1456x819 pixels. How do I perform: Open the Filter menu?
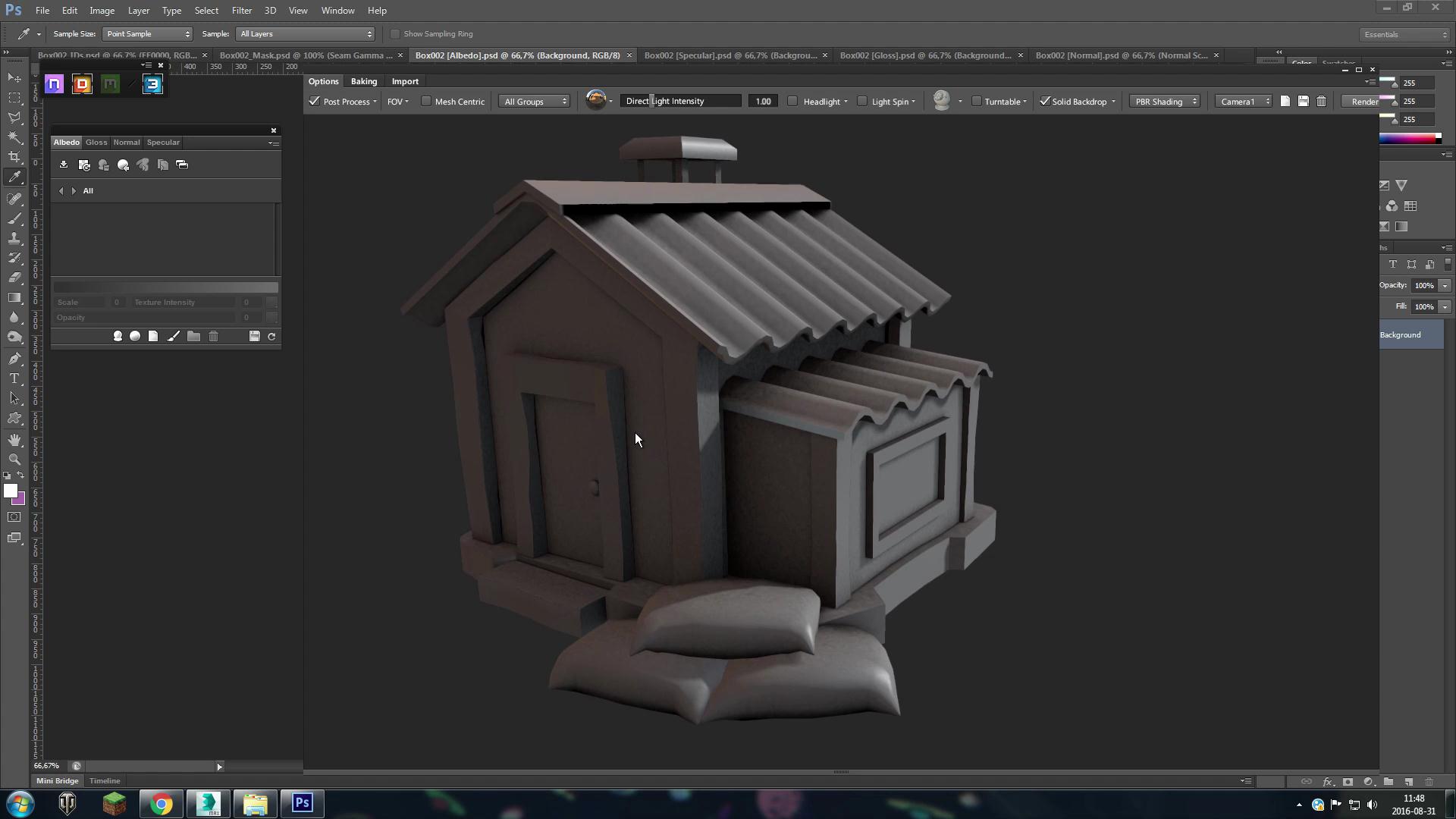pos(241,11)
